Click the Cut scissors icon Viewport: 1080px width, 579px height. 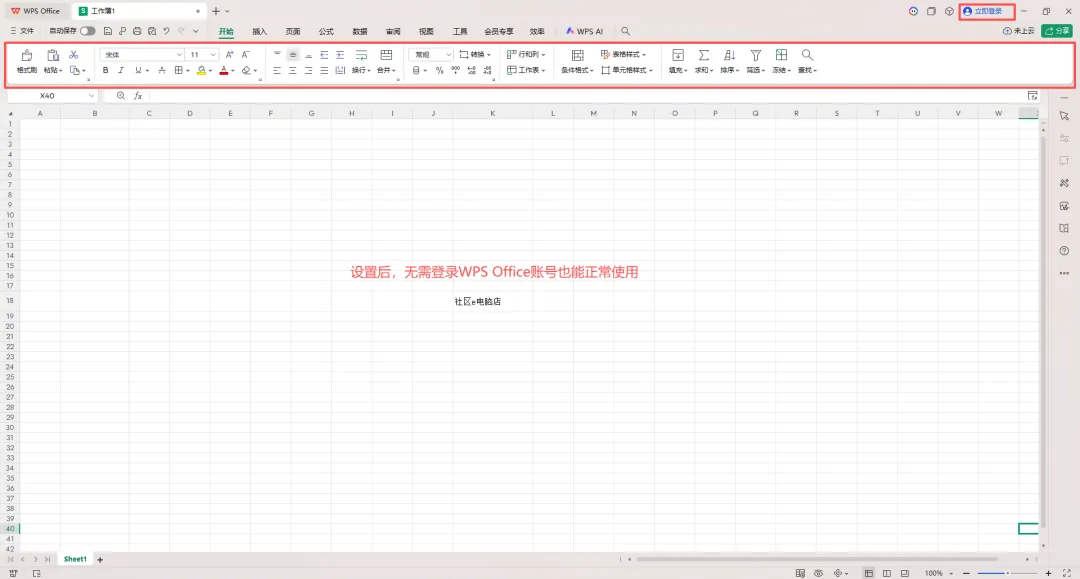74,54
